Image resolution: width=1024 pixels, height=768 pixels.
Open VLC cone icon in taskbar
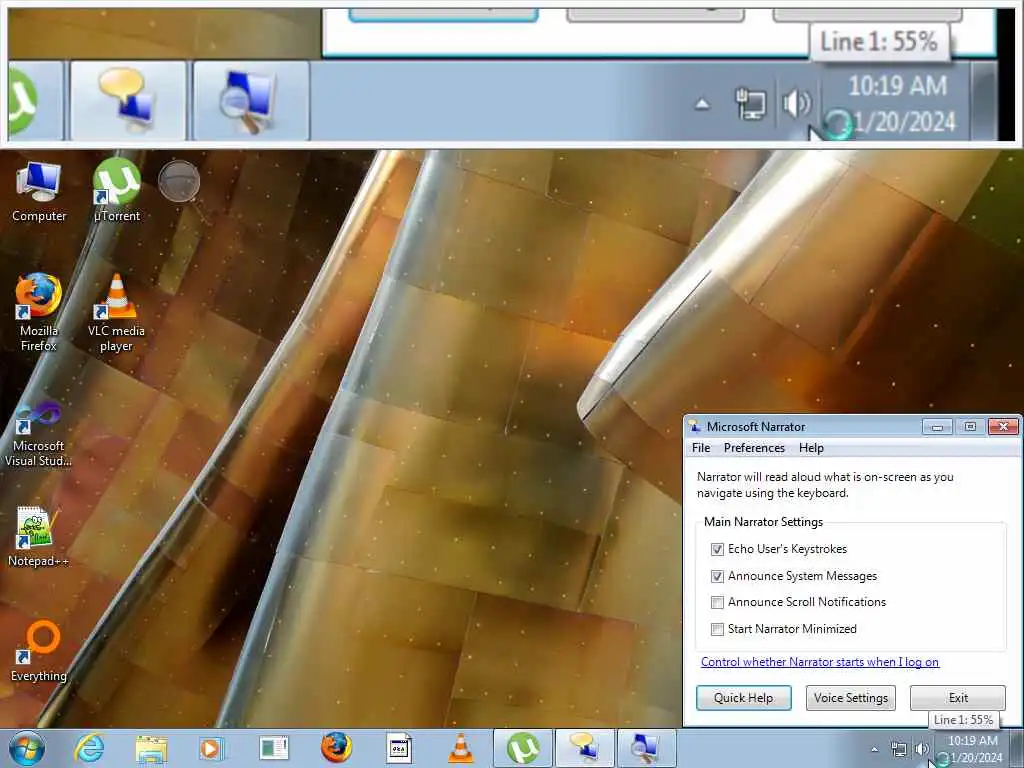(460, 748)
